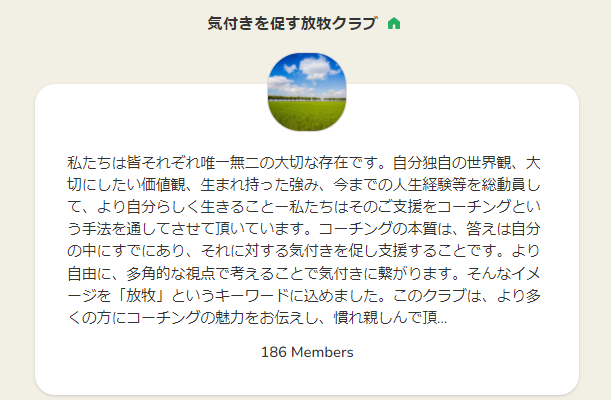Click the description's first line starting 私たちは皆それぞれ
The image size is (611, 400).
(x=305, y=163)
